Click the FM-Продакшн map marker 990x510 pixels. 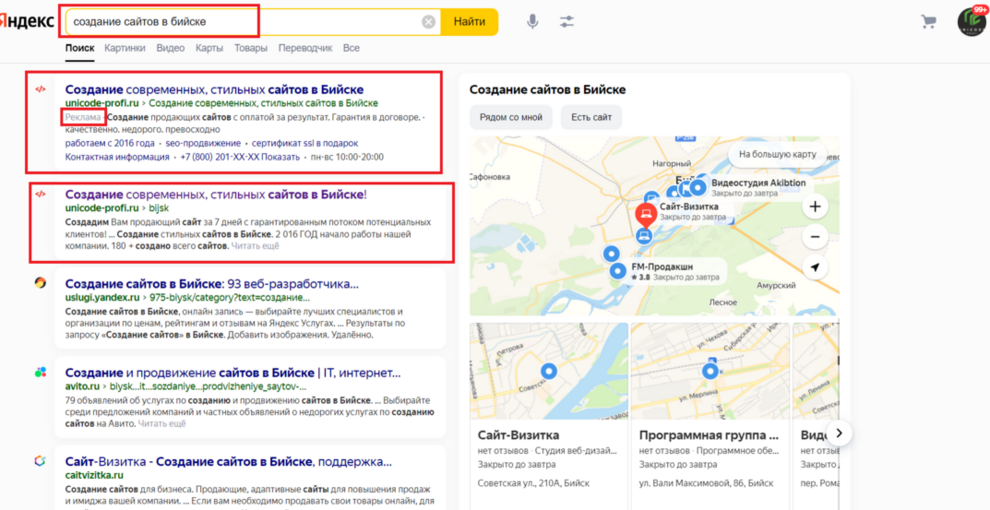tap(618, 272)
